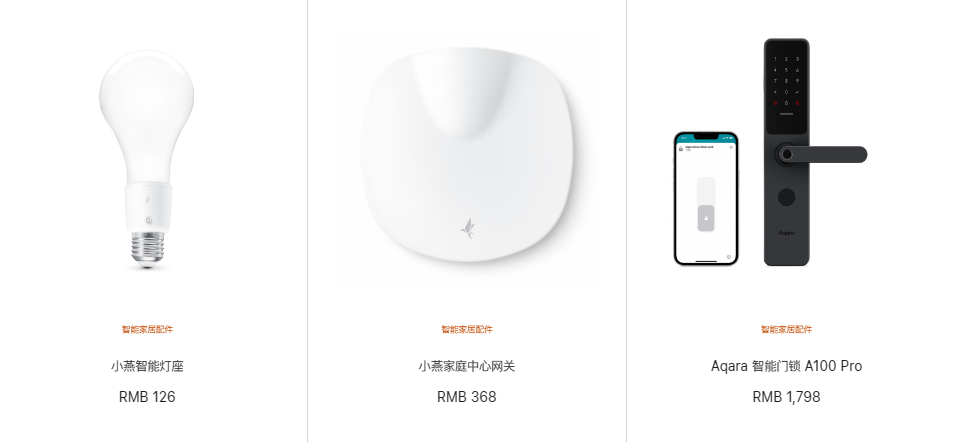Screen dimensions: 958x442
Task: Click the small swallow logo on lamp socket
Action: pyautogui.click(x=147, y=199)
